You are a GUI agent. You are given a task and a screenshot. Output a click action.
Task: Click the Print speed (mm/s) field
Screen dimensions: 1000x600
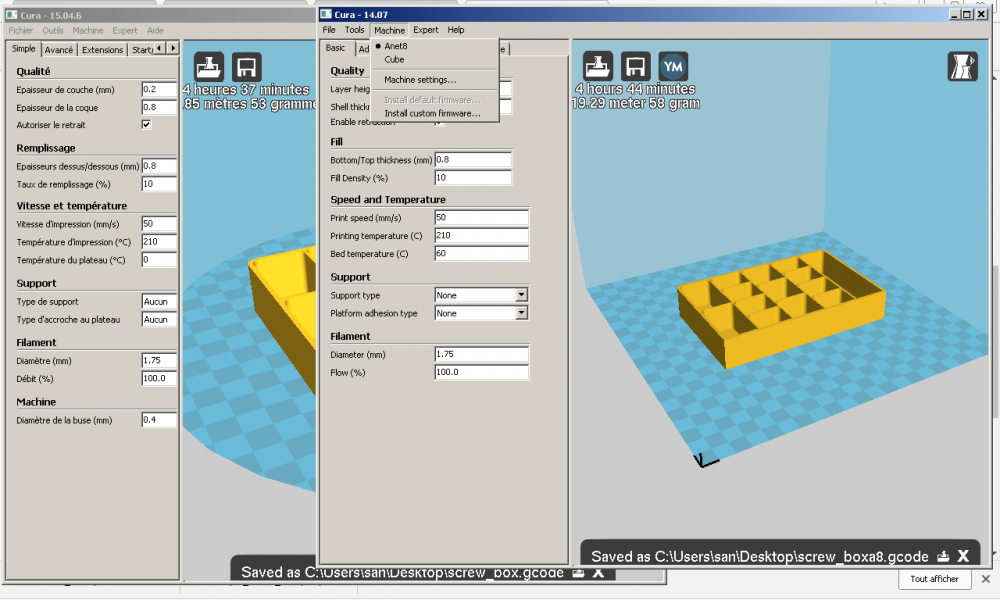click(482, 217)
